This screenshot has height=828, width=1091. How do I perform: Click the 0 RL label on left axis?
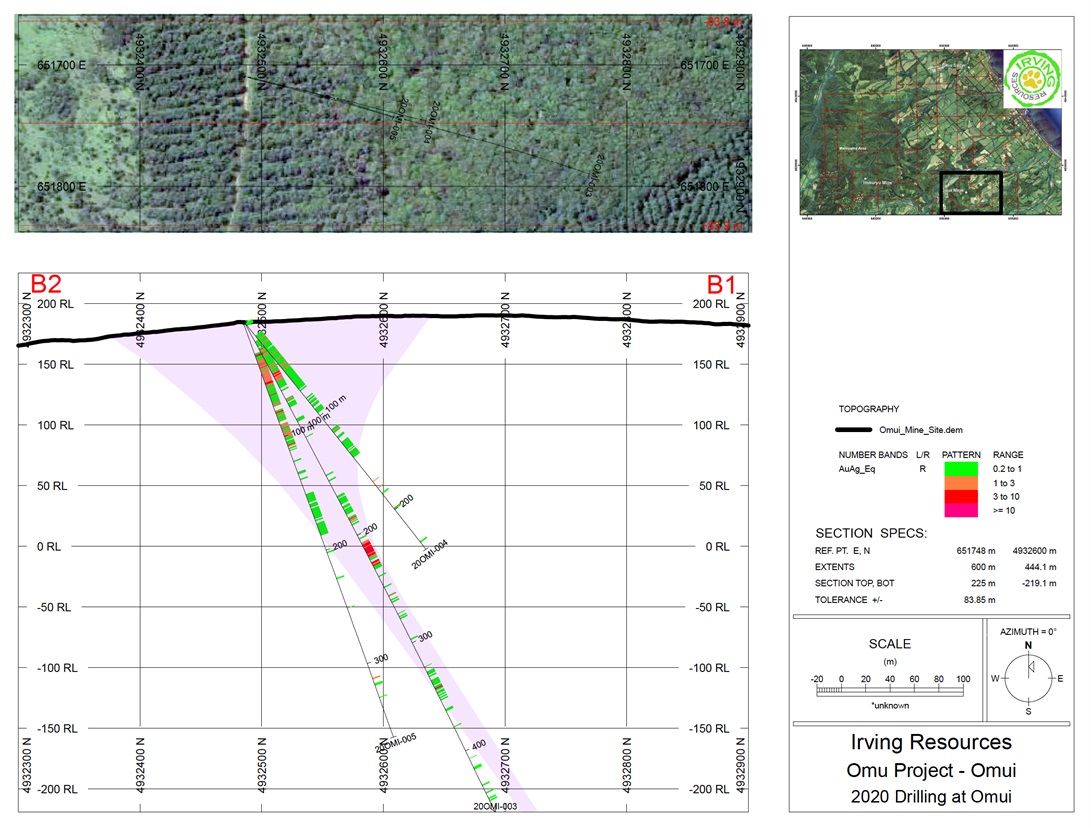coord(49,547)
